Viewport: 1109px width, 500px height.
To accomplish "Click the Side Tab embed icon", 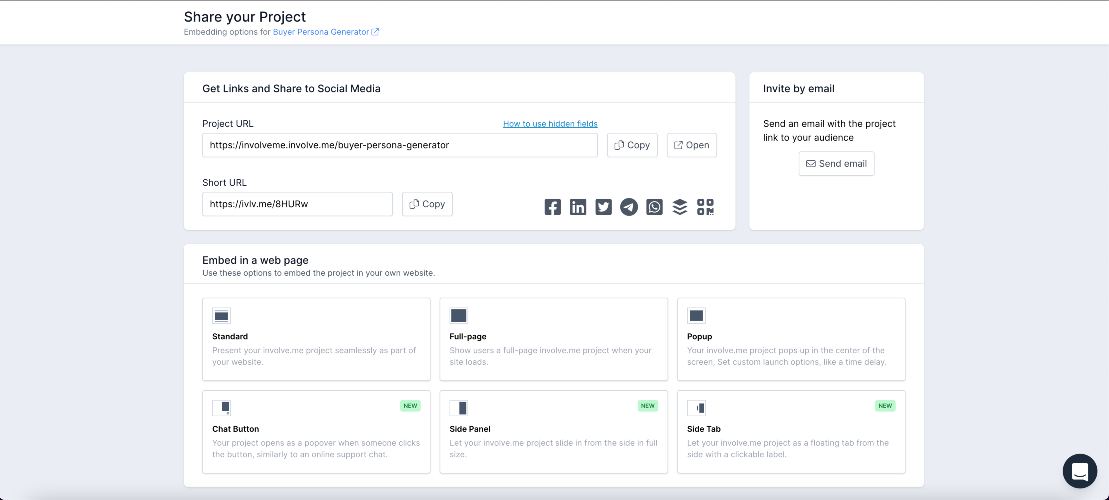I will [x=696, y=408].
